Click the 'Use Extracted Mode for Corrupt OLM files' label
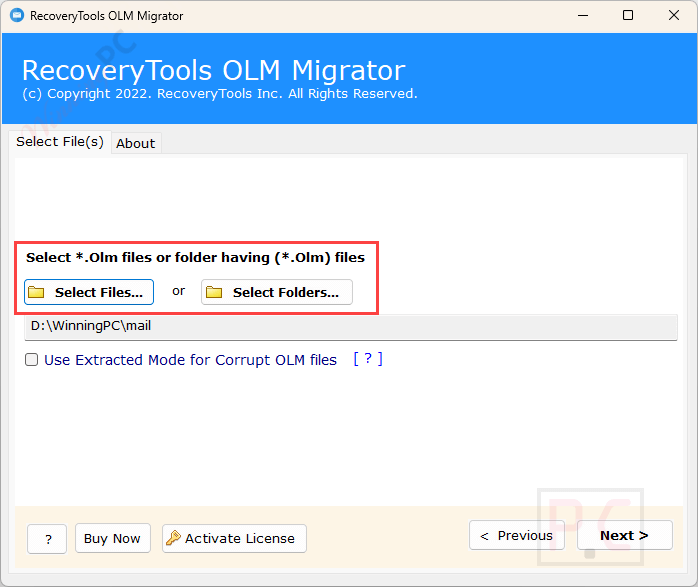 (x=191, y=360)
